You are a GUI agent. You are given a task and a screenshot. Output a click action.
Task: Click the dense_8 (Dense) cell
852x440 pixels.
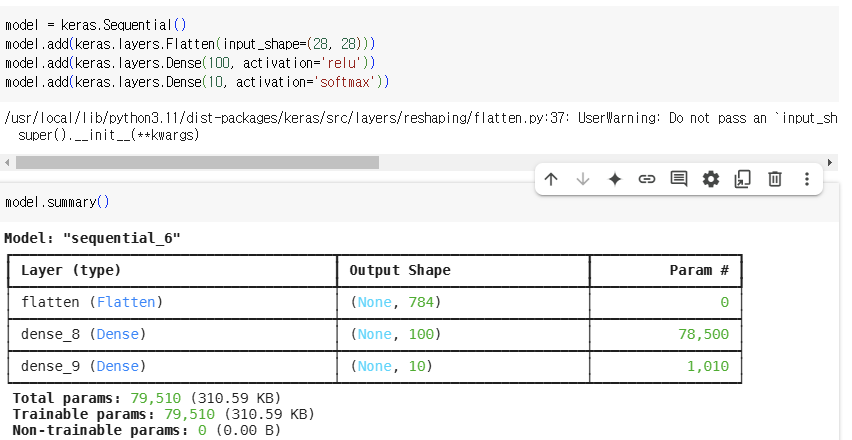click(84, 334)
